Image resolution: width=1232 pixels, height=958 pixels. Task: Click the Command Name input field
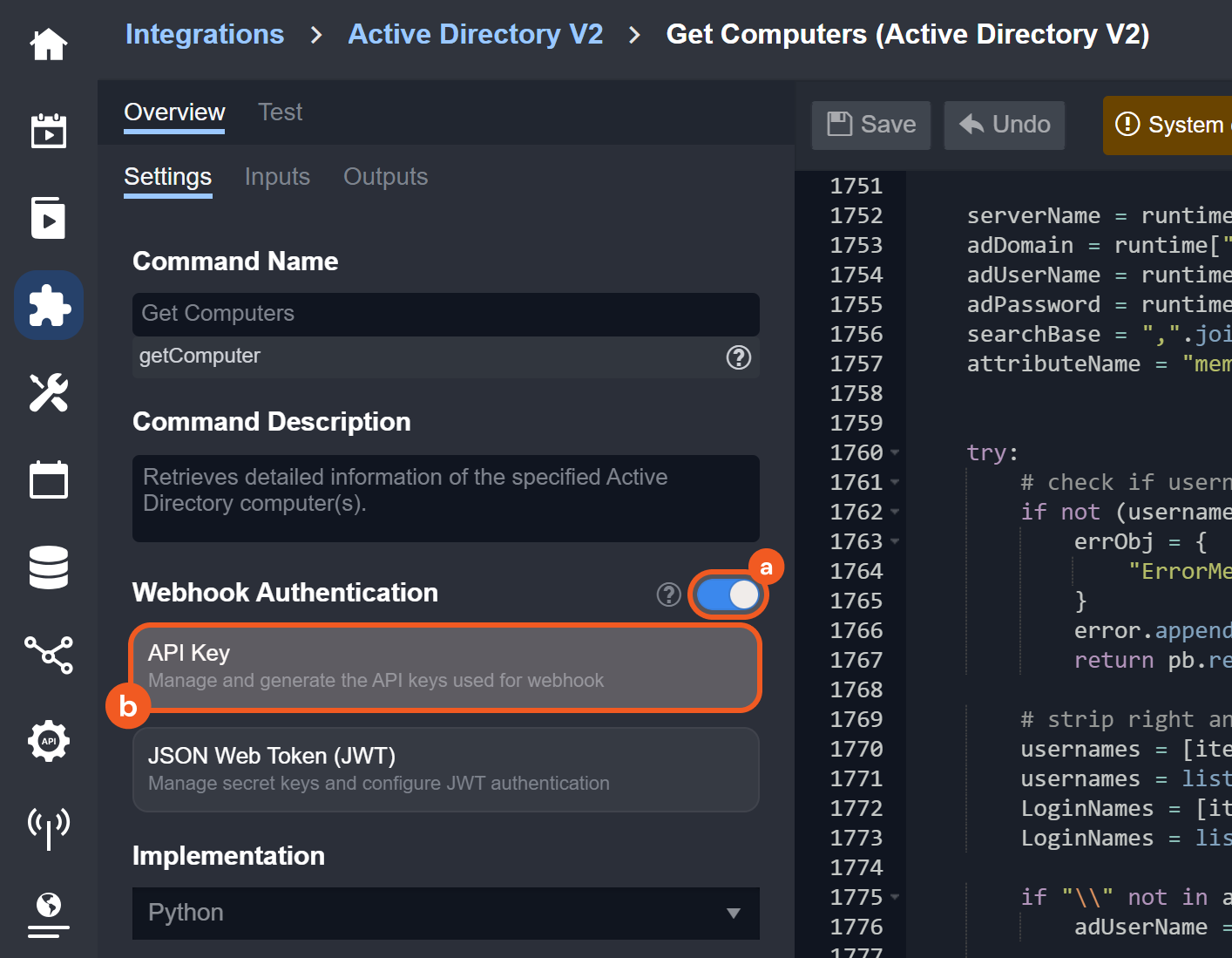445,314
